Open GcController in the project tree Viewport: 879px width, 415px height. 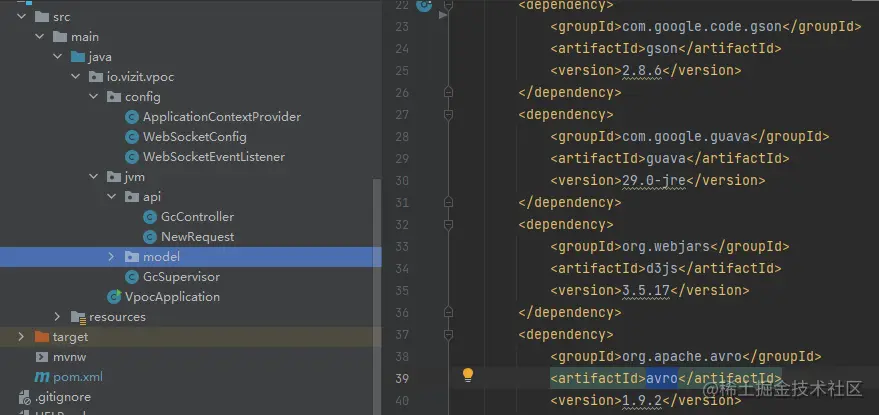(197, 217)
